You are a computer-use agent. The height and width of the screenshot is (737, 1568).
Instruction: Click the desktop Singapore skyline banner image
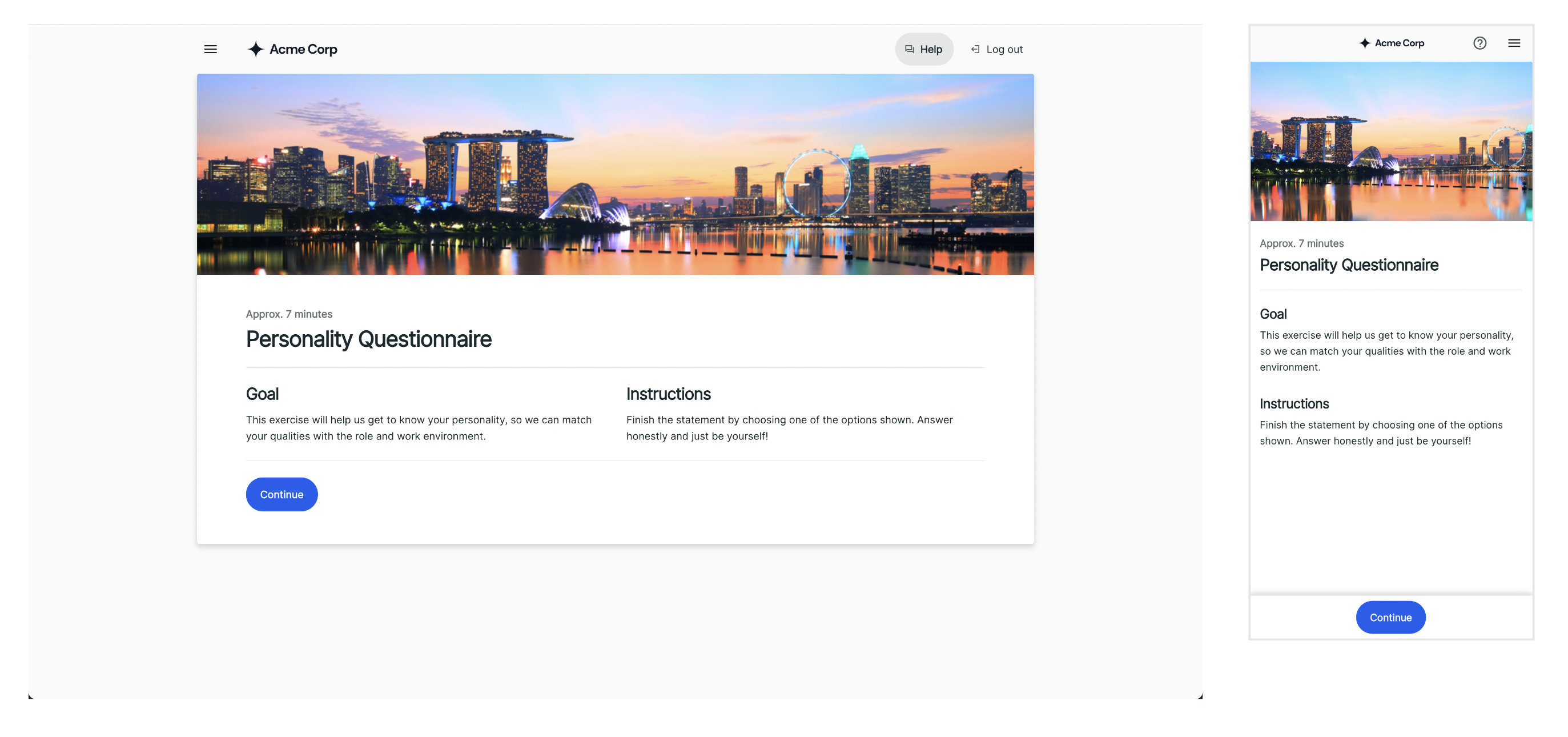[615, 174]
